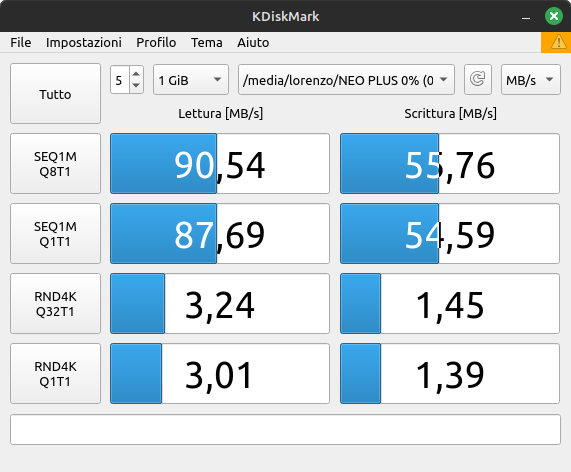Start the SEQ1M Q1T1 benchmark
The height and width of the screenshot is (472, 571).
55,233
